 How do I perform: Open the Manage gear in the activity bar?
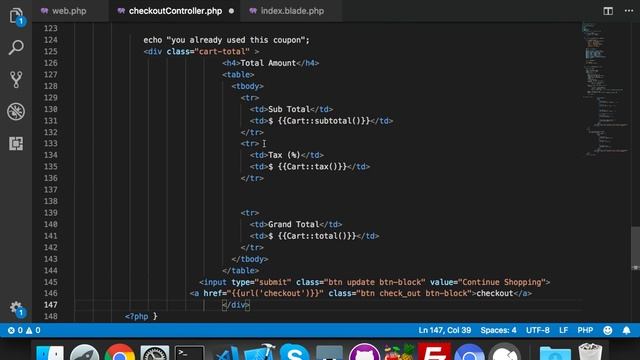(x=16, y=308)
